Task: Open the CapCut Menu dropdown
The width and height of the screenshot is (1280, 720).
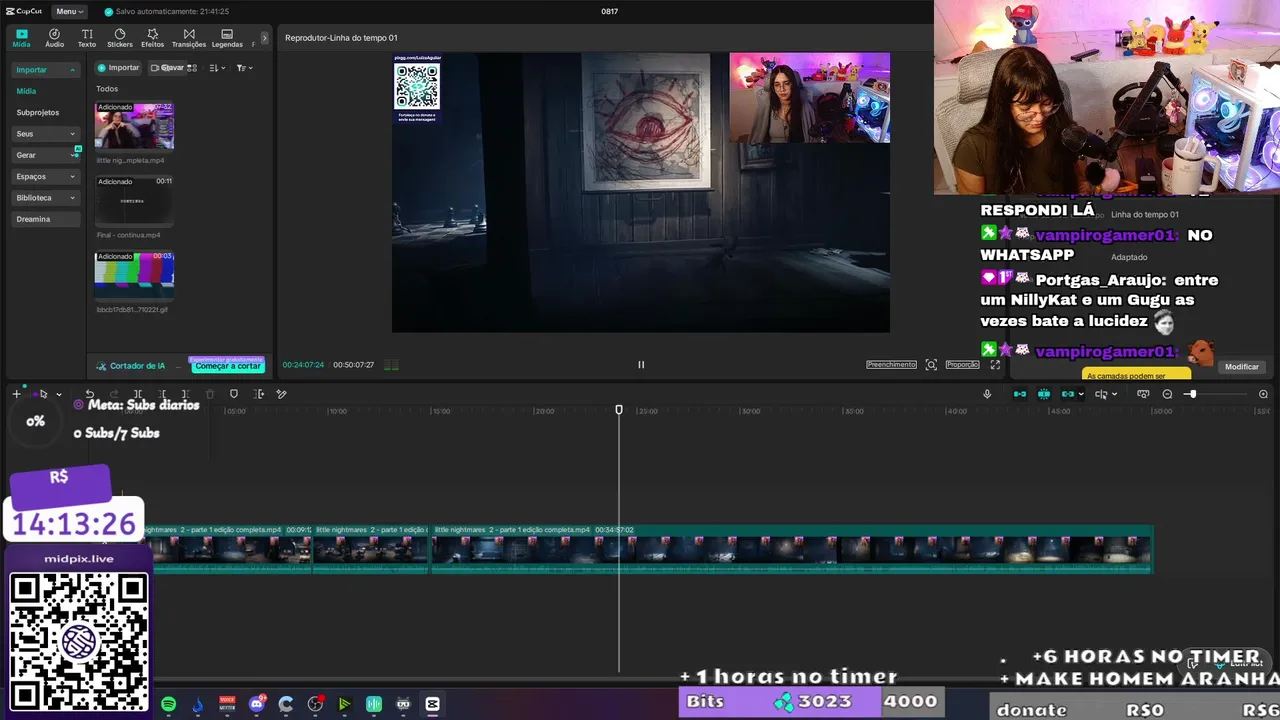Action: (x=69, y=11)
